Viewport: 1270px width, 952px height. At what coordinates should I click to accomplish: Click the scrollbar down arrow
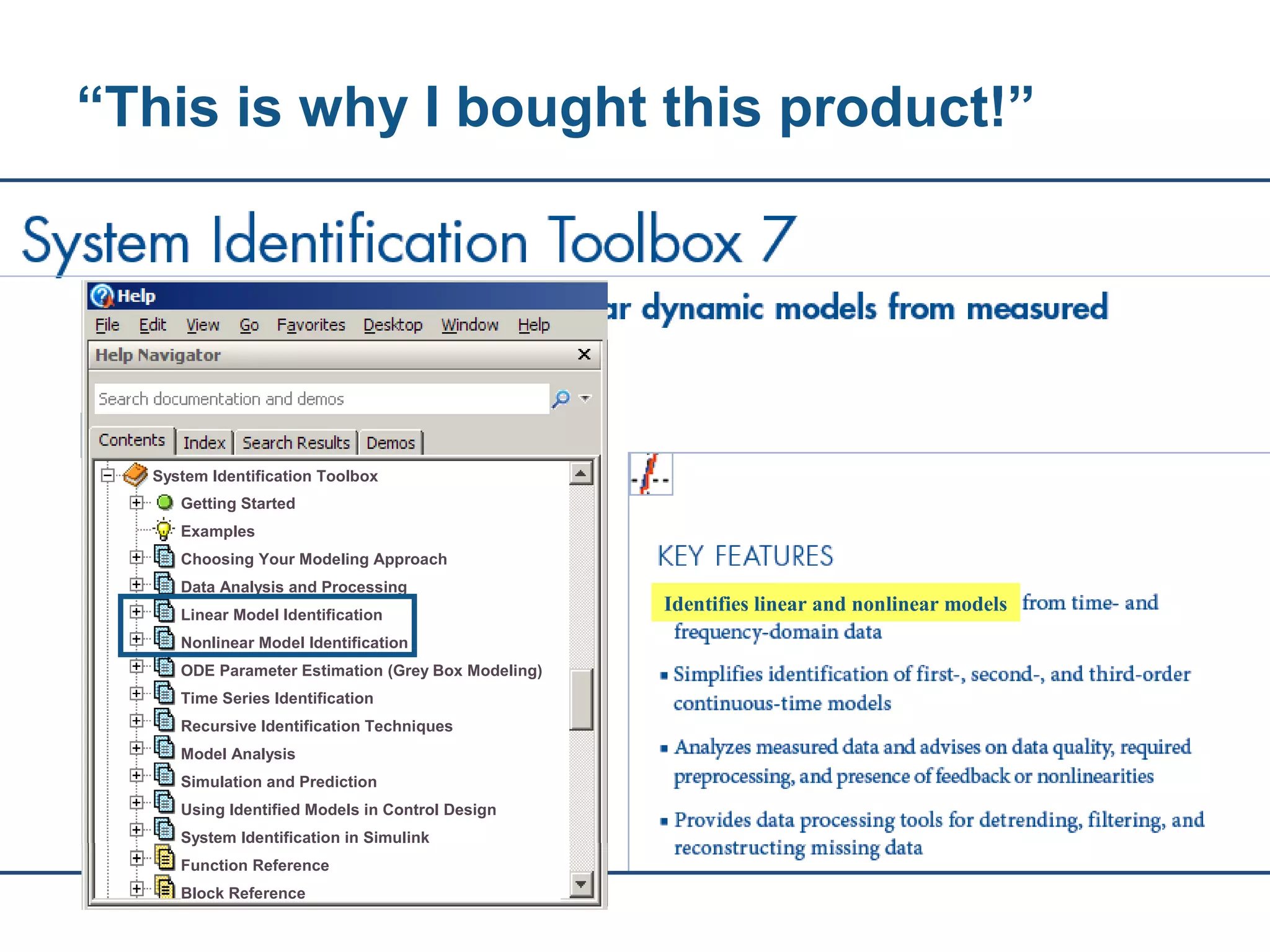click(581, 884)
